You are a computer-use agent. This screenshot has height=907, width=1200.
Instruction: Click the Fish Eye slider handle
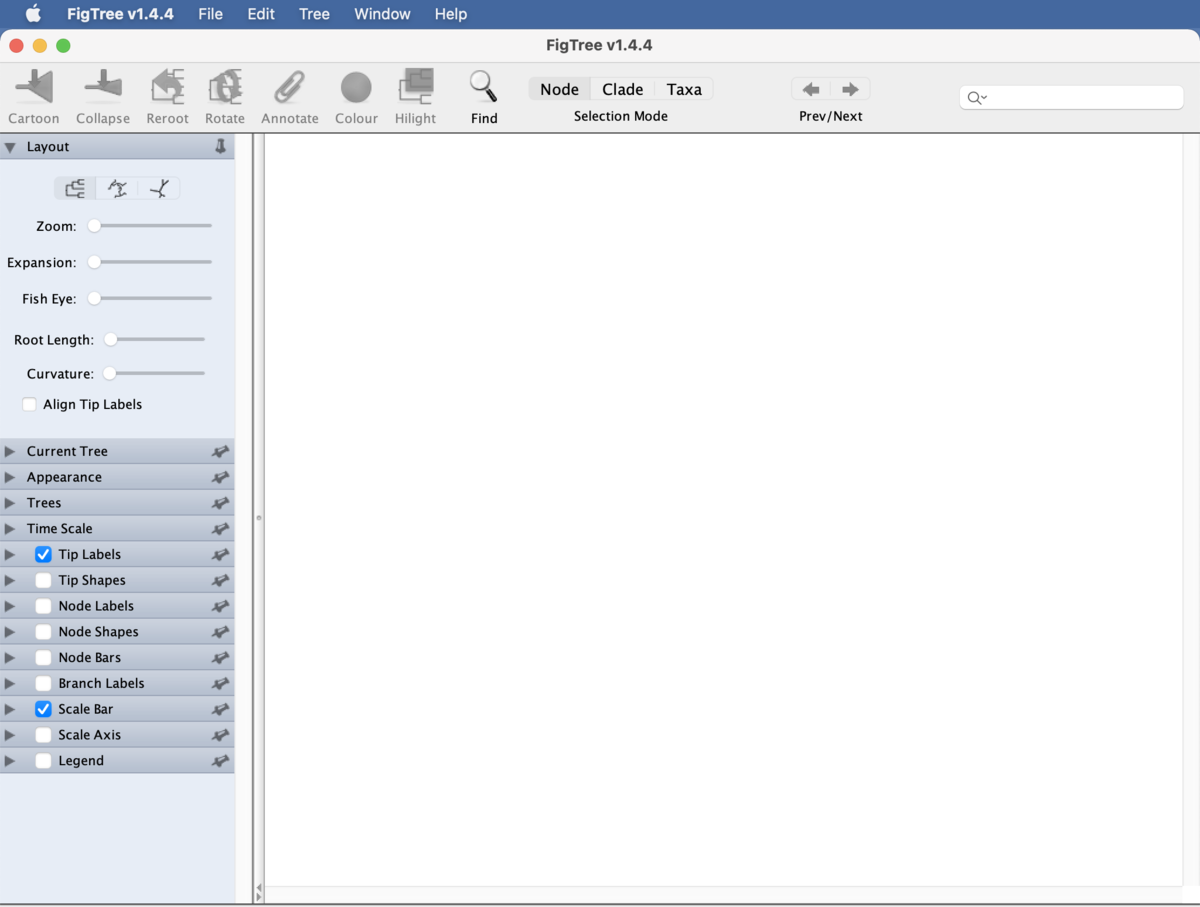pyautogui.click(x=94, y=298)
